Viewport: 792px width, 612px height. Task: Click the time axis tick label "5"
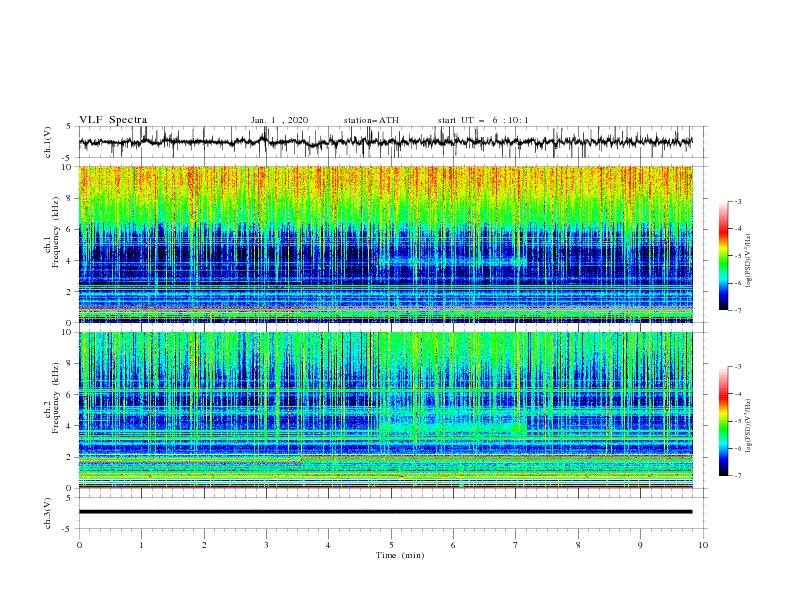tap(391, 545)
